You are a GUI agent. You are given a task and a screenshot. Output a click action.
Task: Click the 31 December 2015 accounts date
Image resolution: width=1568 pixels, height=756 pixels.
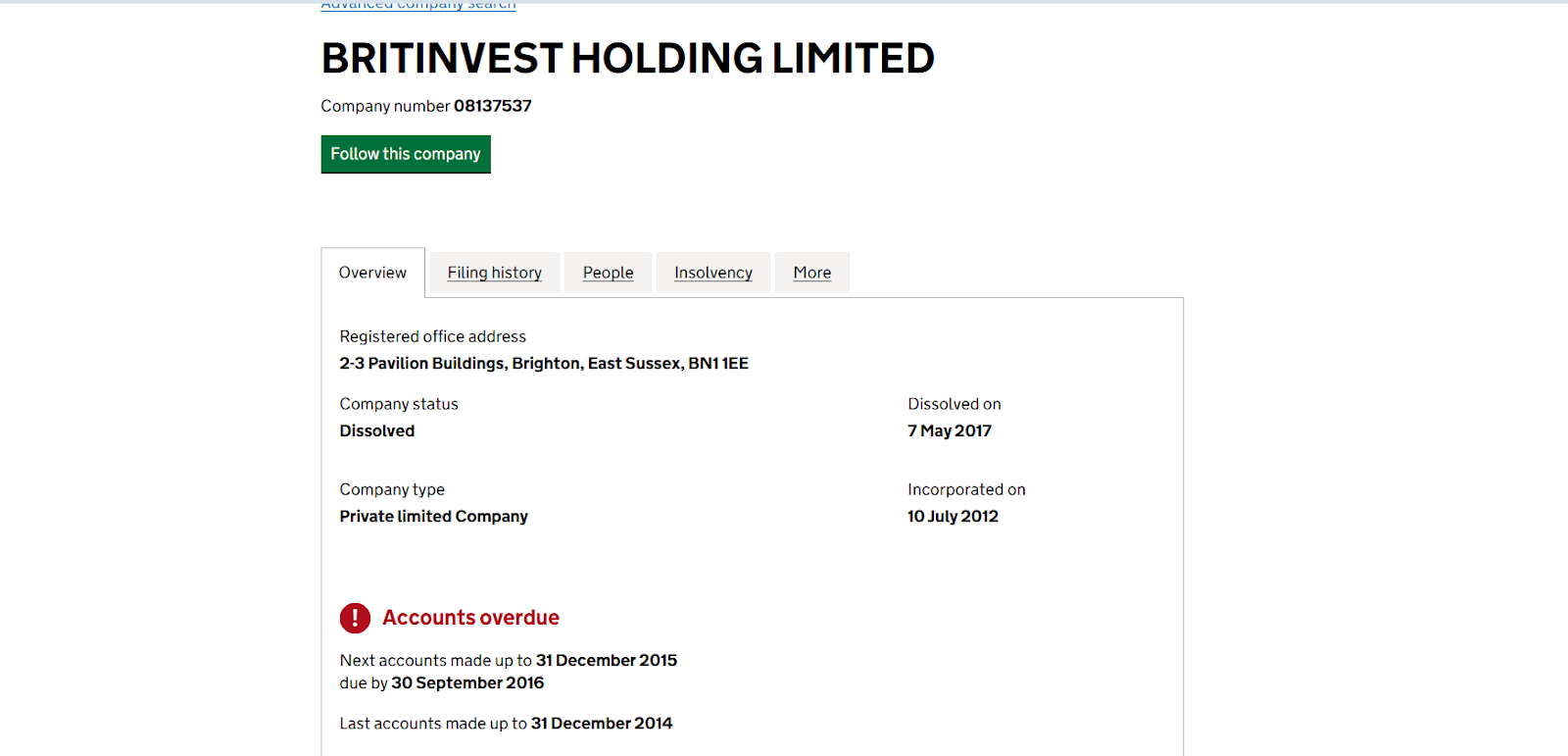607,661
